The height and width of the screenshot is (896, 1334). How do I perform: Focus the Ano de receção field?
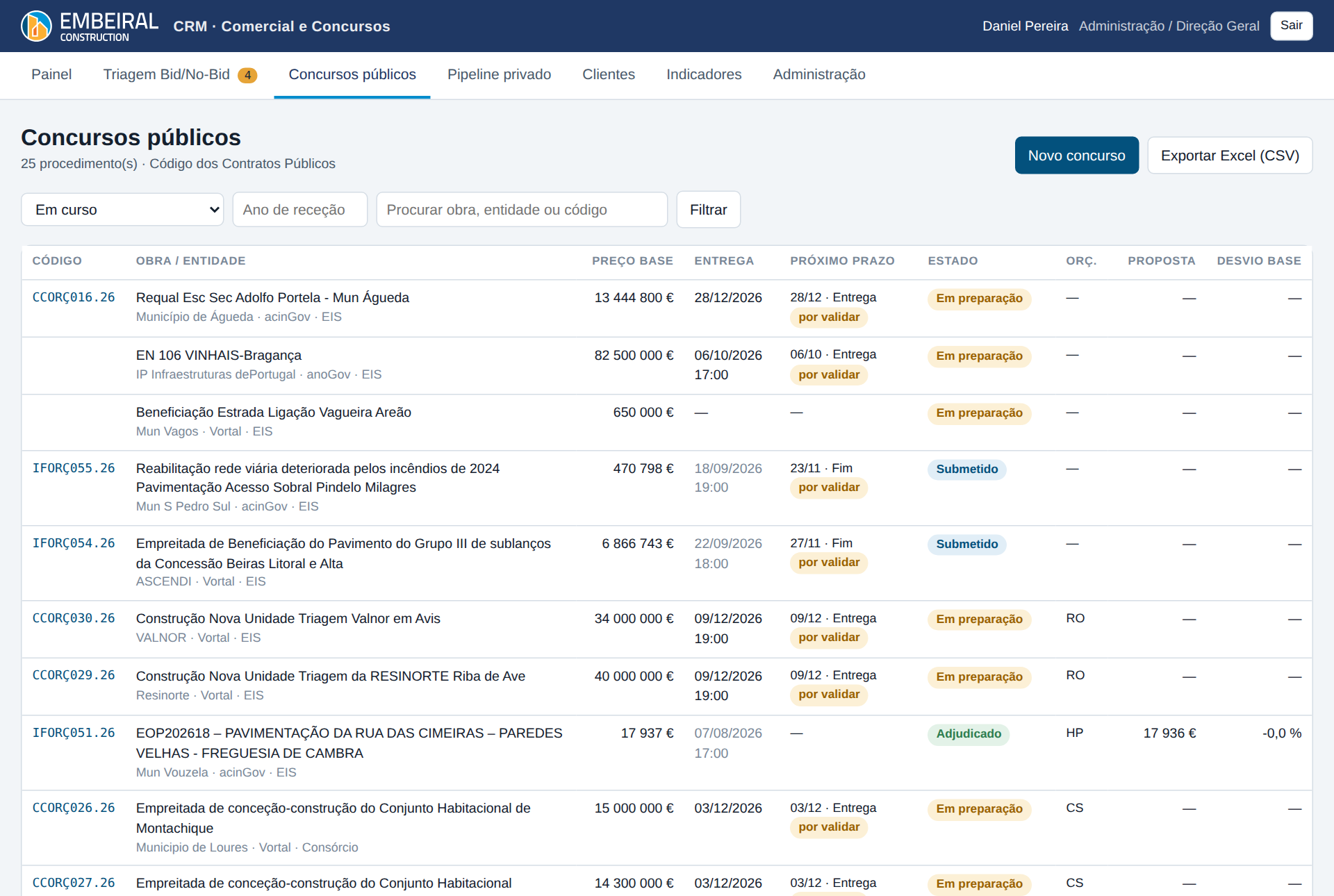click(300, 210)
